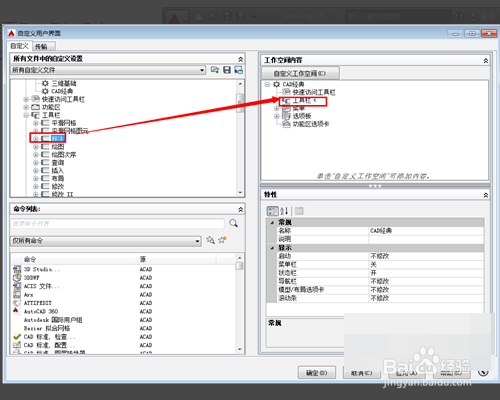Viewport: 500px width, 400px height.
Task: Click the help icon at dialog bottom right
Action: point(483,372)
